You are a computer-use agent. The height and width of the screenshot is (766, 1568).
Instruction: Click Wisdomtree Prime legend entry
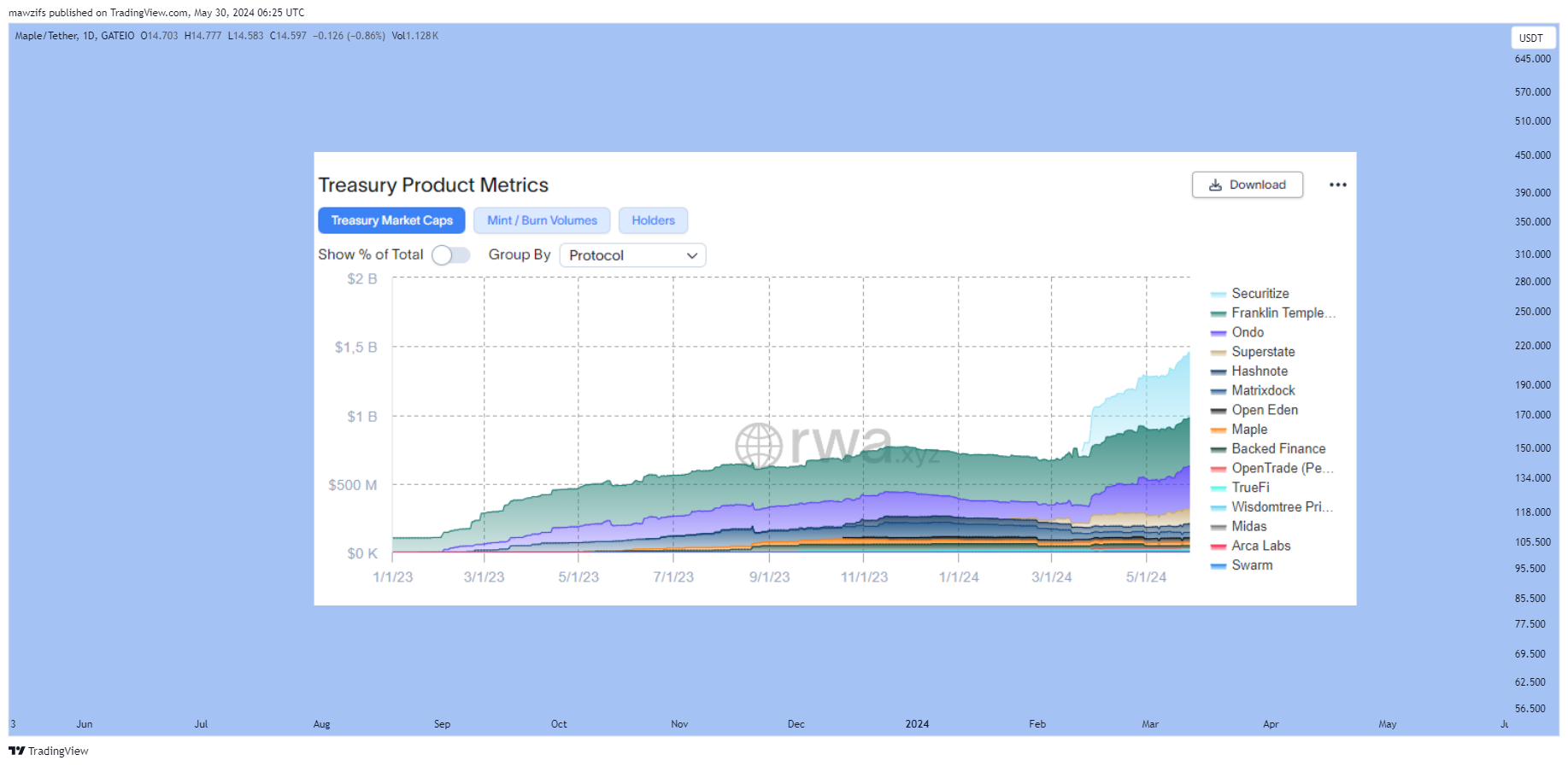coord(1271,507)
